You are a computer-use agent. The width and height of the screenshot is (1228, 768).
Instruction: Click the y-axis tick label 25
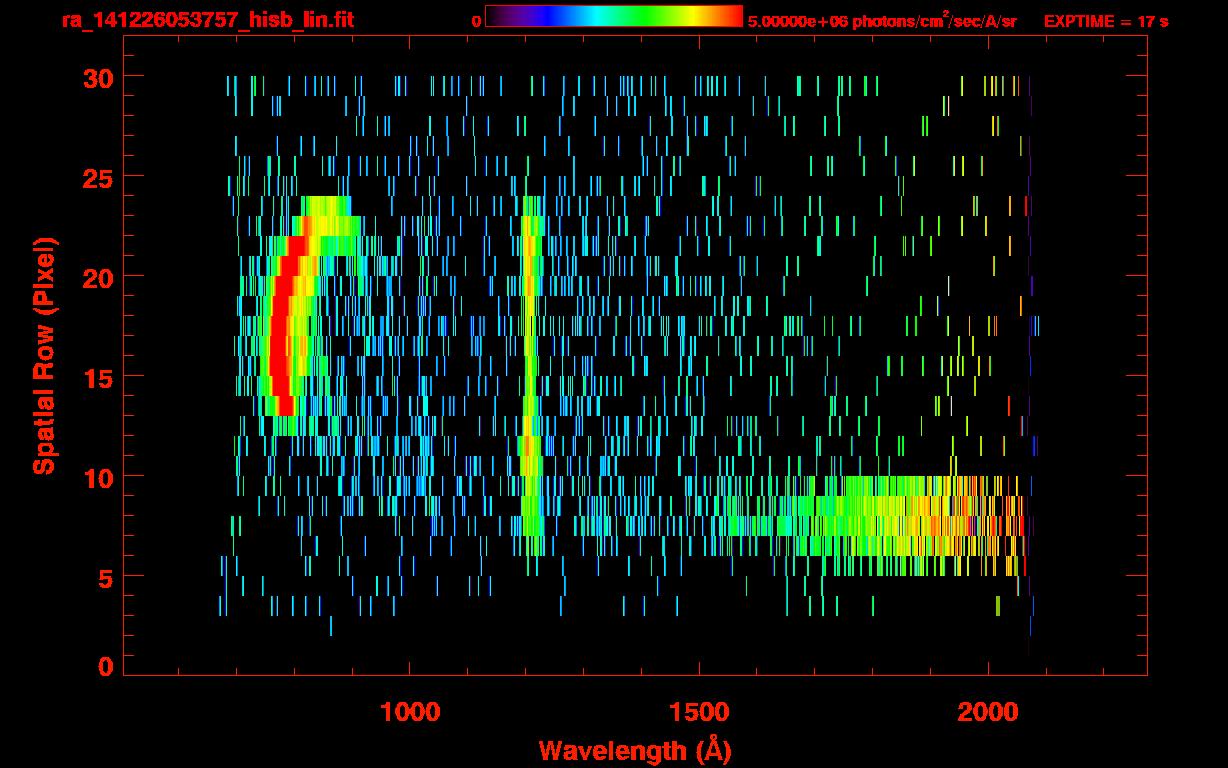pyautogui.click(x=99, y=177)
